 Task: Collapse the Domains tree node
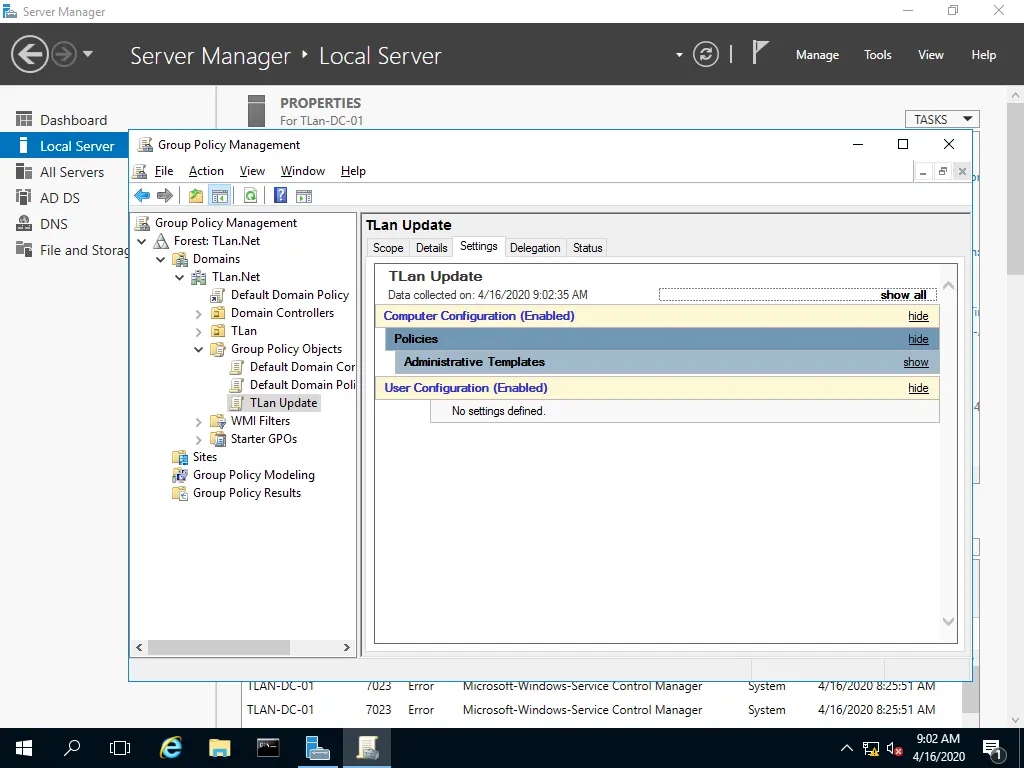coord(161,259)
